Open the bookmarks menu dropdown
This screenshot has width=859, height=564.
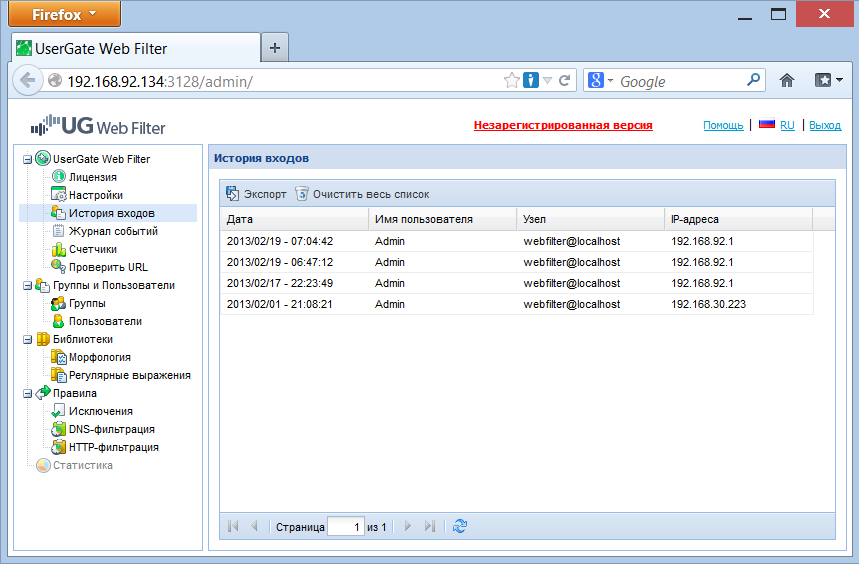point(829,80)
